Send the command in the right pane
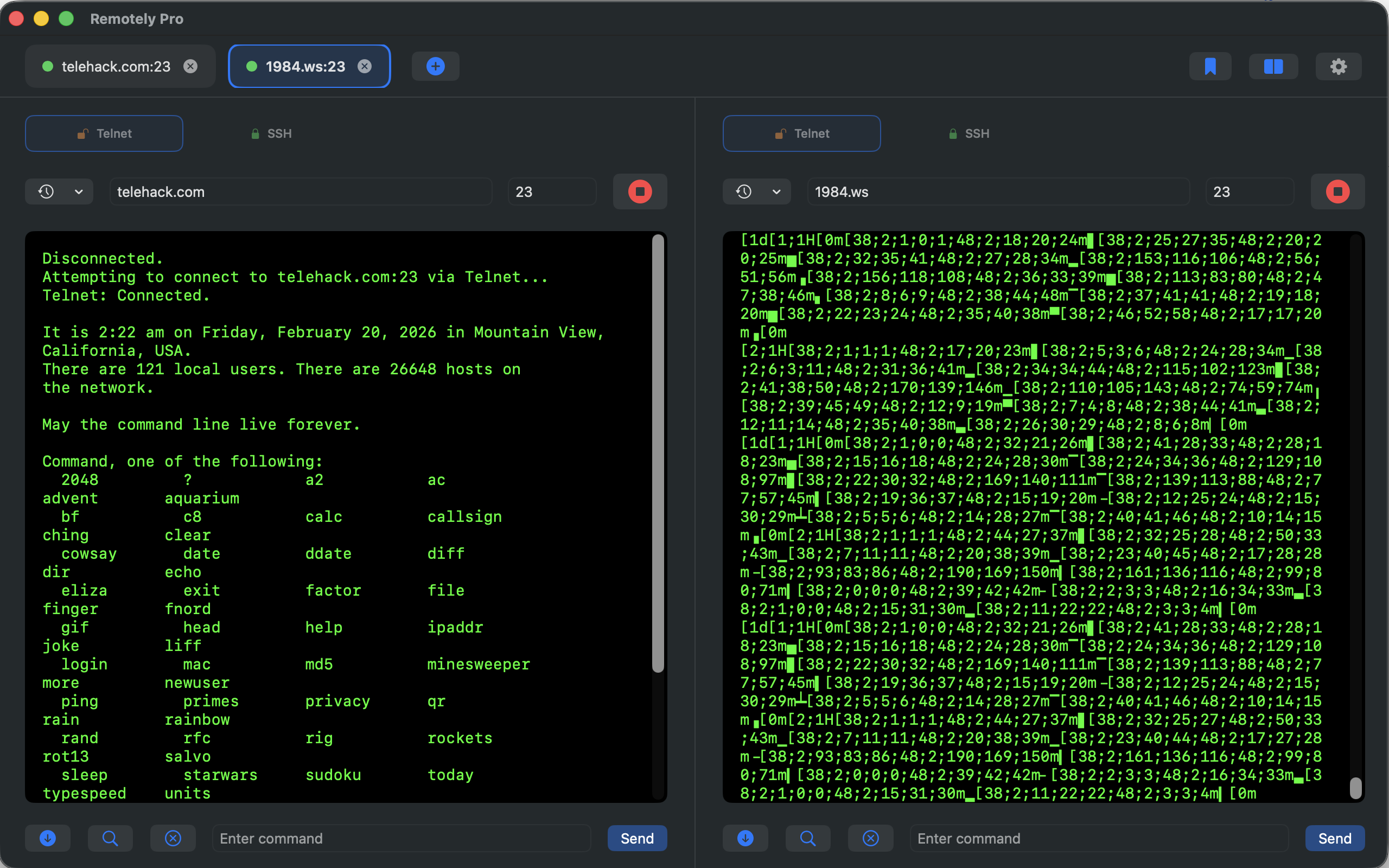The height and width of the screenshot is (868, 1389). [x=1335, y=838]
